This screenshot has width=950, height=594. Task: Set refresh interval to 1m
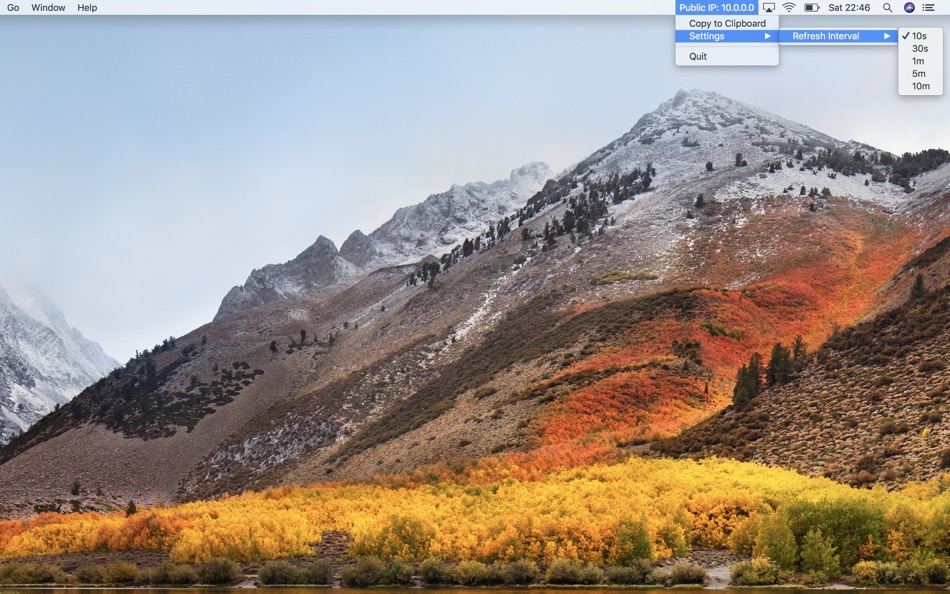coord(920,61)
